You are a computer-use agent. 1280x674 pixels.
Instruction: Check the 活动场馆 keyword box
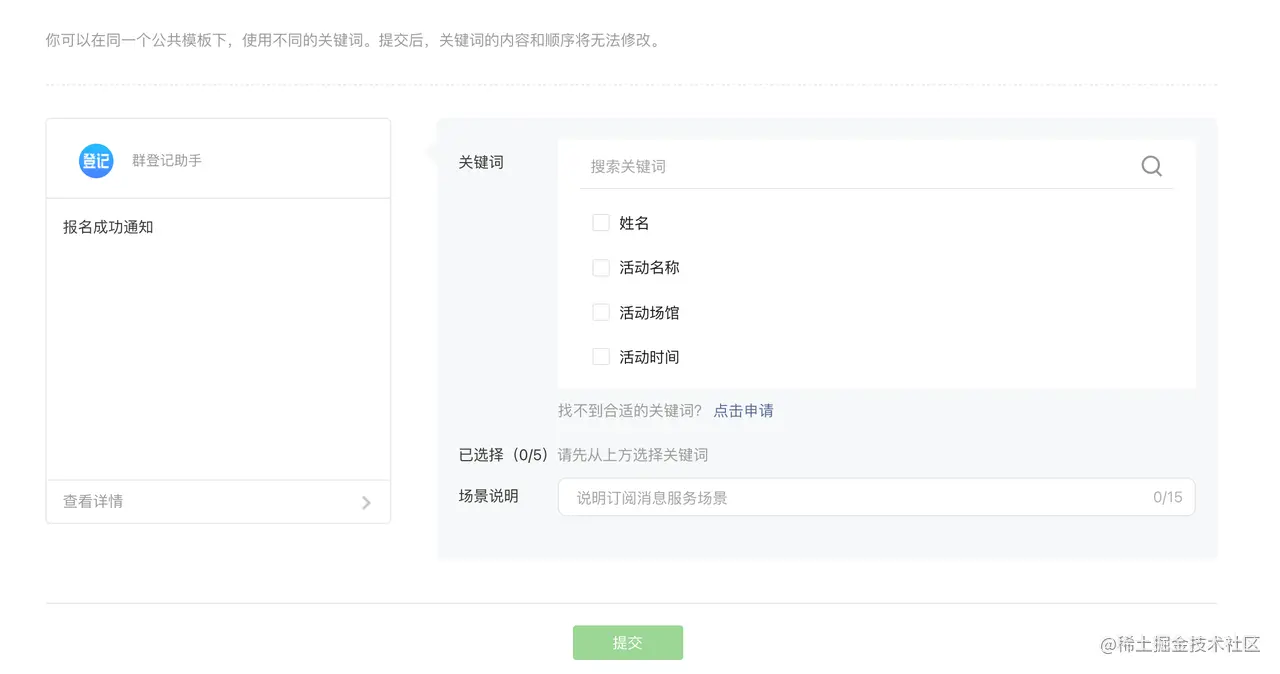click(x=601, y=312)
